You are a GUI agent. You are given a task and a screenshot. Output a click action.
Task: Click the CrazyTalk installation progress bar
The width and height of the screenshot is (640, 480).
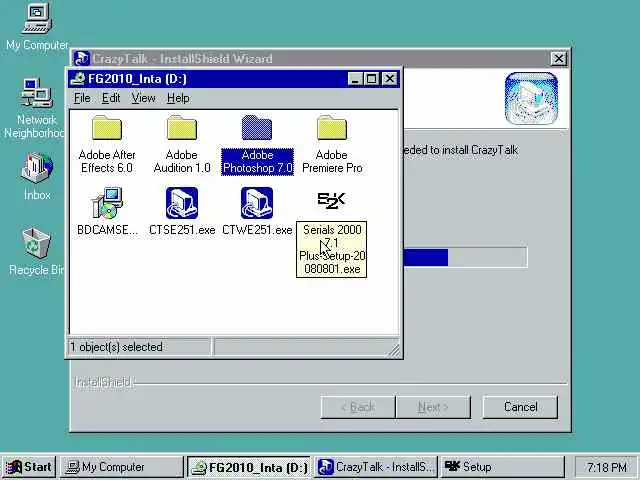click(465, 258)
